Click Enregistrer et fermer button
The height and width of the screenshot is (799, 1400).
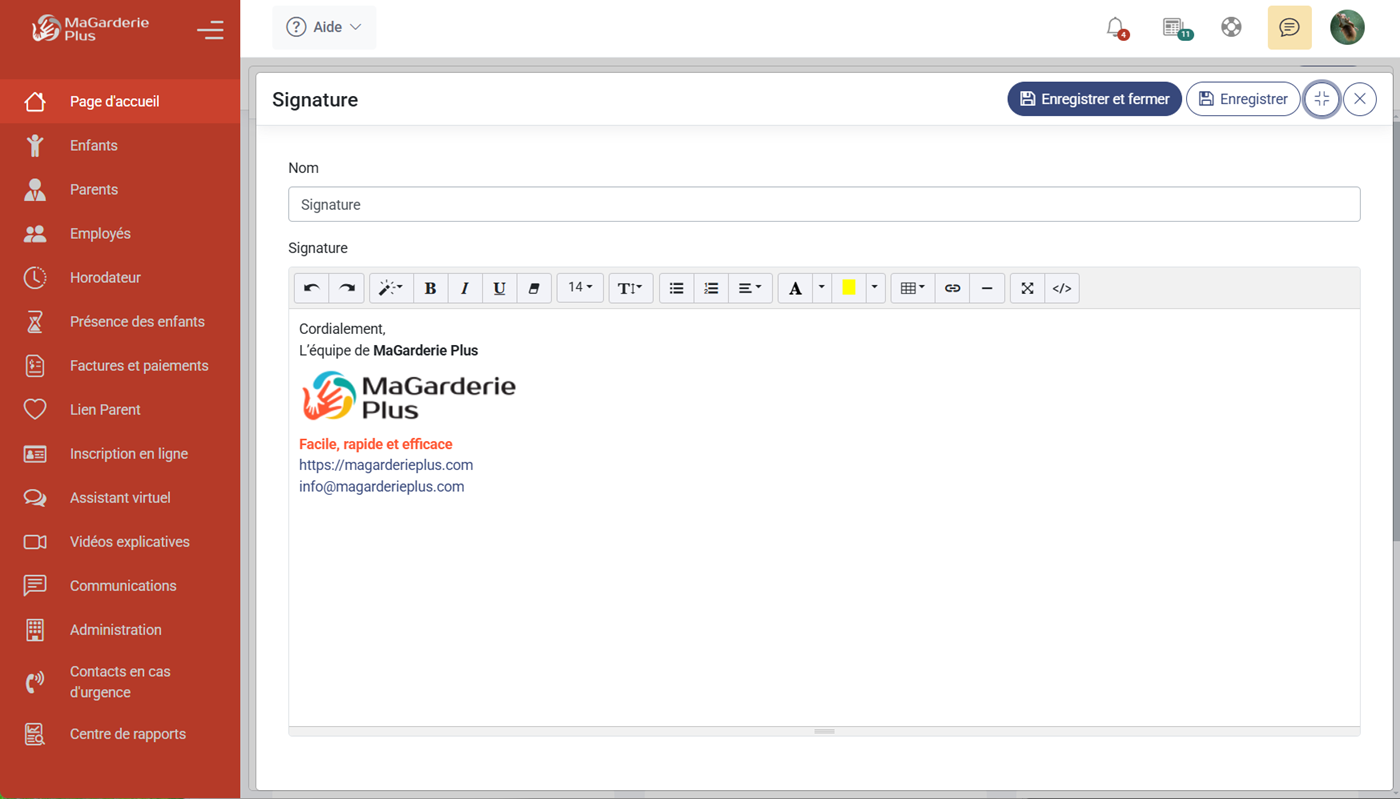click(1094, 99)
